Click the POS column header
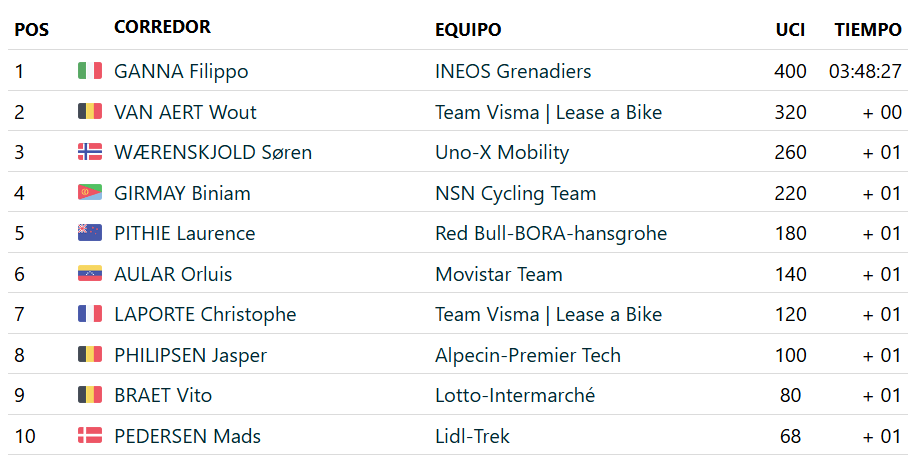Screen dimensions: 919x457 pyautogui.click(x=32, y=30)
